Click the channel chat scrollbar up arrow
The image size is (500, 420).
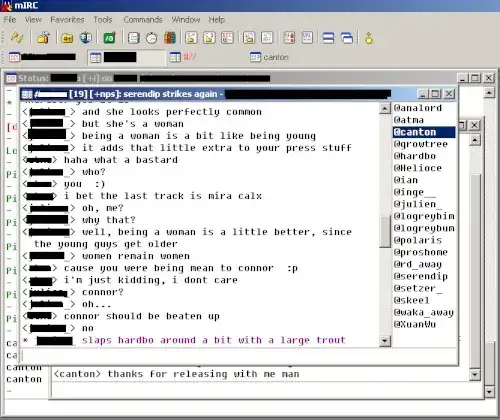click(x=385, y=108)
